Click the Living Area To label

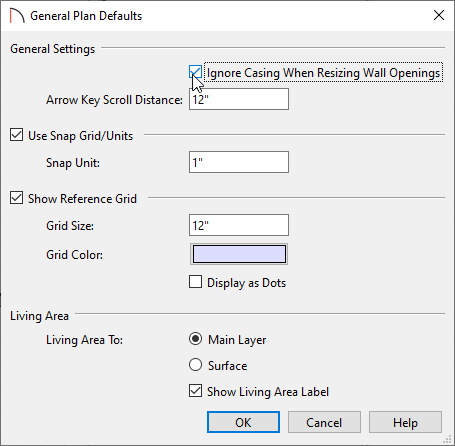[x=84, y=340]
